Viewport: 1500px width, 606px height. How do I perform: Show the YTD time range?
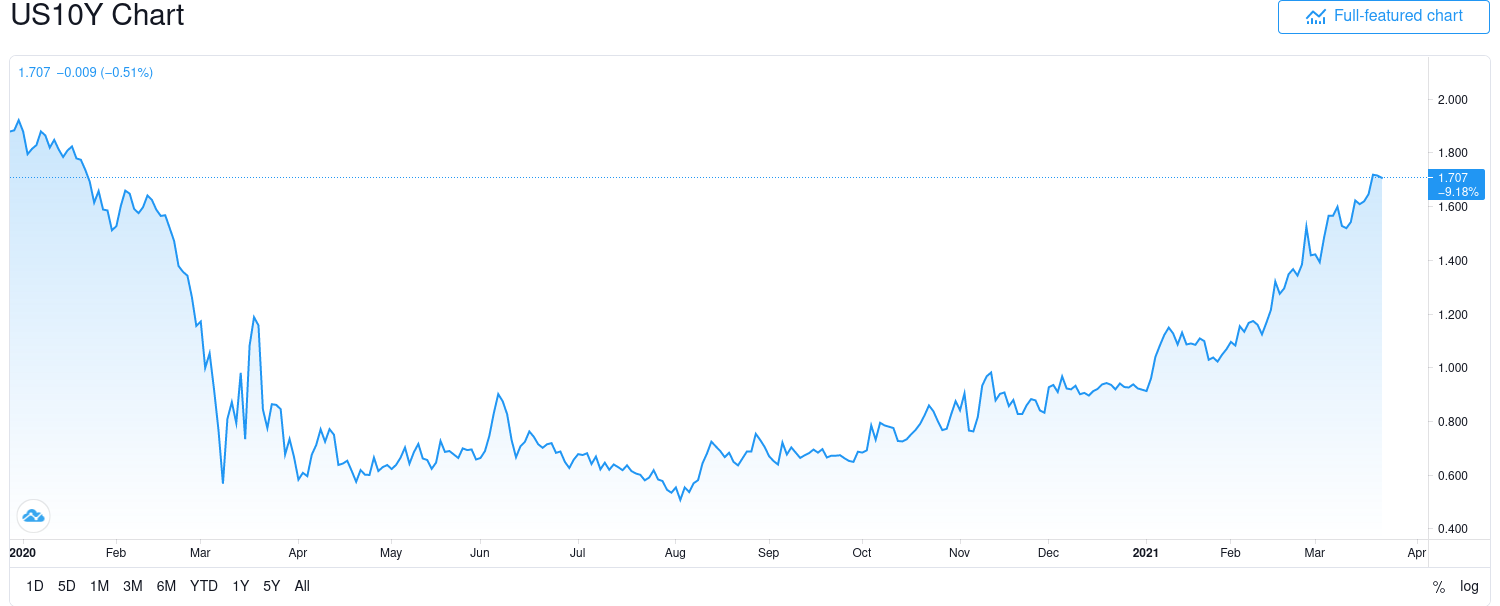204,586
